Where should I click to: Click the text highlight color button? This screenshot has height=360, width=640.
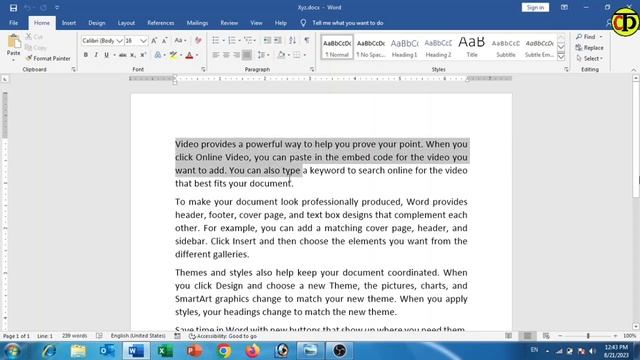point(174,55)
